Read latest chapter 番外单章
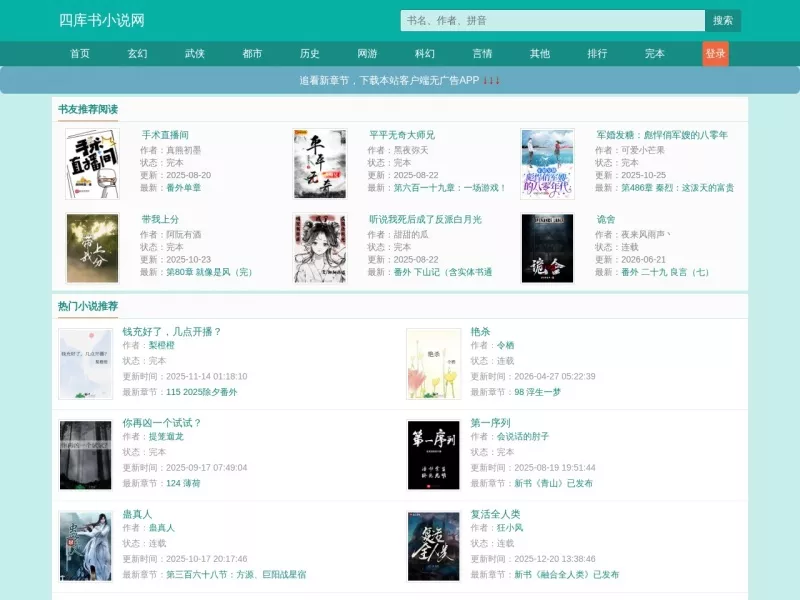 pyautogui.click(x=184, y=188)
